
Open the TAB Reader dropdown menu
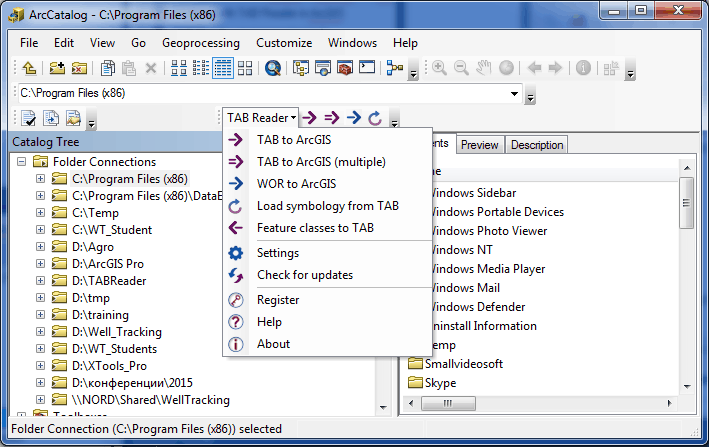(261, 118)
